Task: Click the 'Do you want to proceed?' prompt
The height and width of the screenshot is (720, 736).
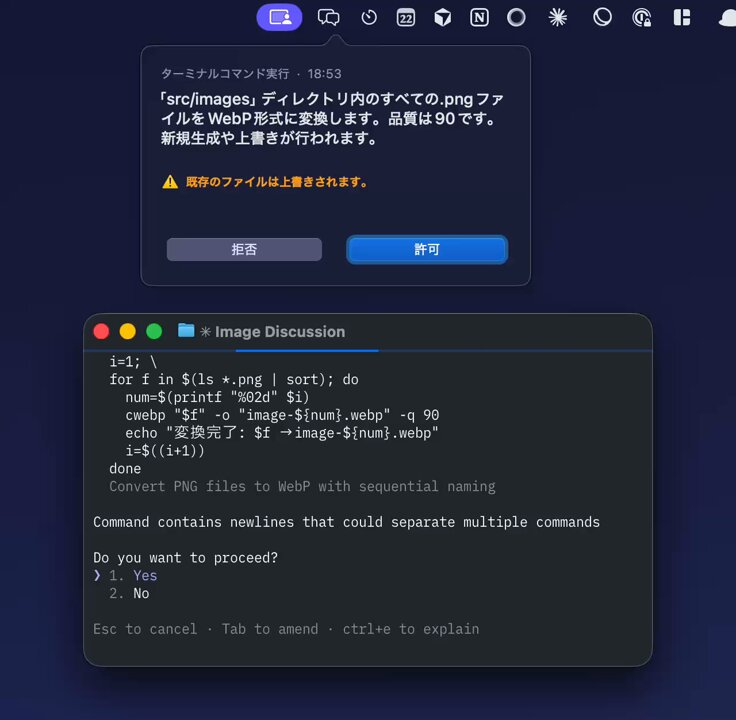Action: [185, 558]
